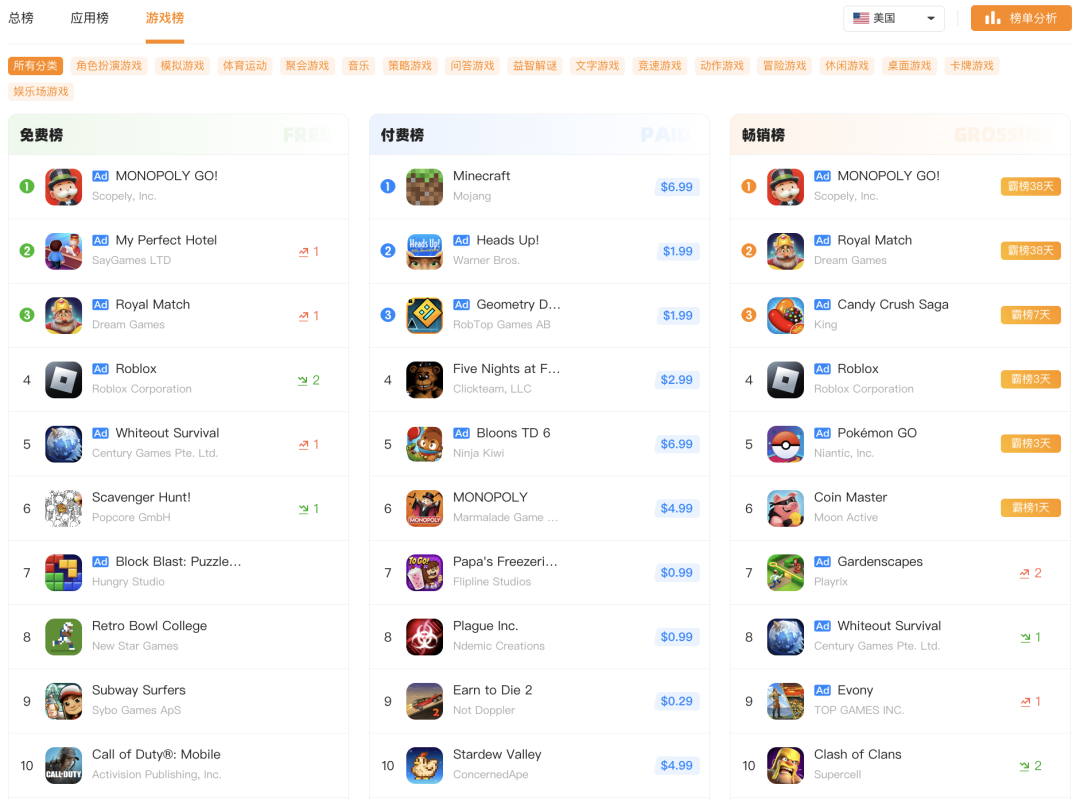The height and width of the screenshot is (800, 1080).
Task: Select the Subway Surfers icon
Action: [x=63, y=701]
